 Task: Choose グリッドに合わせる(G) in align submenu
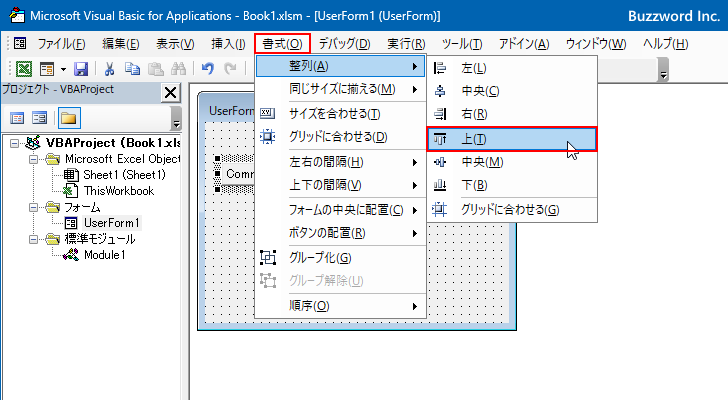click(x=512, y=210)
